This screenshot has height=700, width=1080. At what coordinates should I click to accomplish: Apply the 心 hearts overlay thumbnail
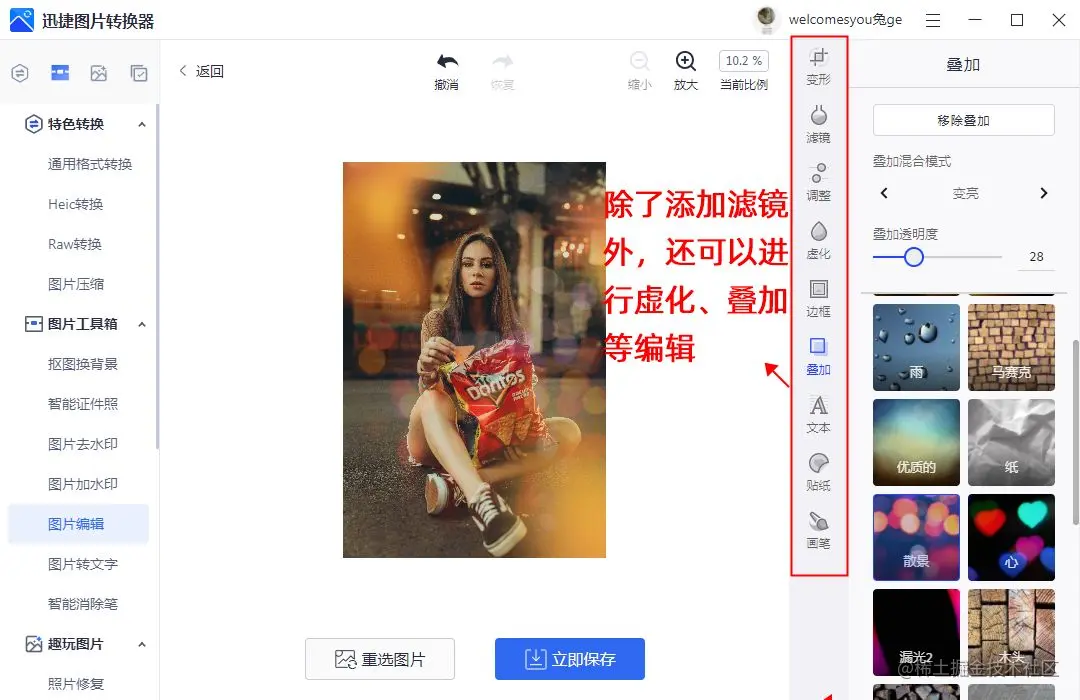[x=1011, y=537]
